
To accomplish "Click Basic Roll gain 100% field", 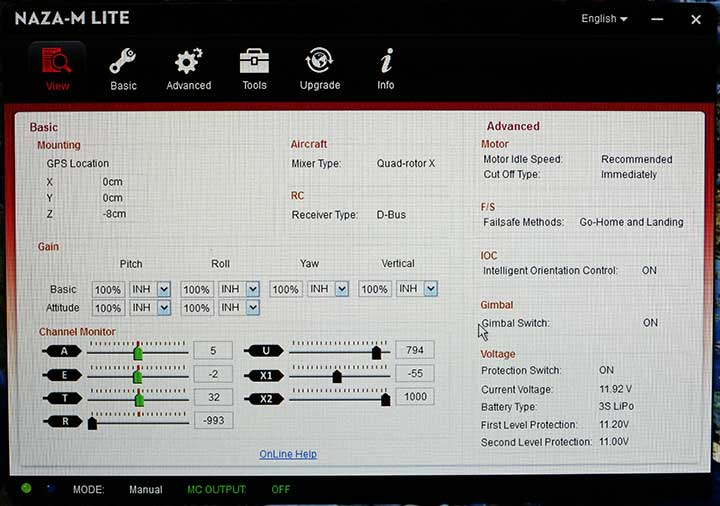I will tap(197, 289).
